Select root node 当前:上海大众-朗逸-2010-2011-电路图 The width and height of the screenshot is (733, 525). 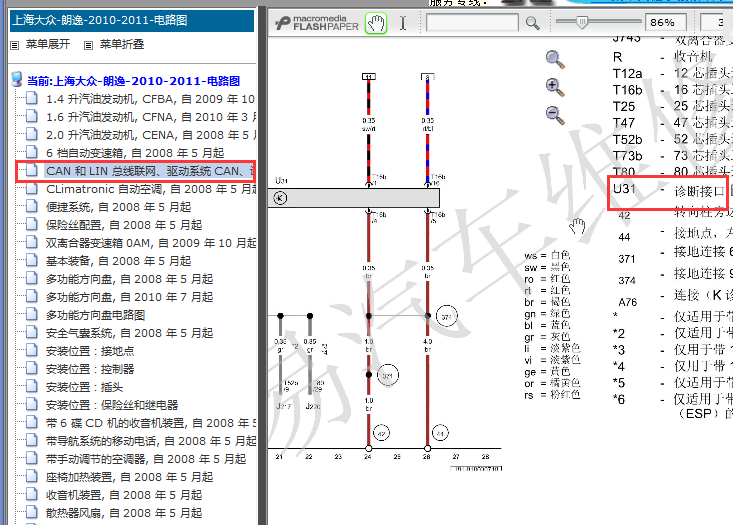pyautogui.click(x=133, y=81)
